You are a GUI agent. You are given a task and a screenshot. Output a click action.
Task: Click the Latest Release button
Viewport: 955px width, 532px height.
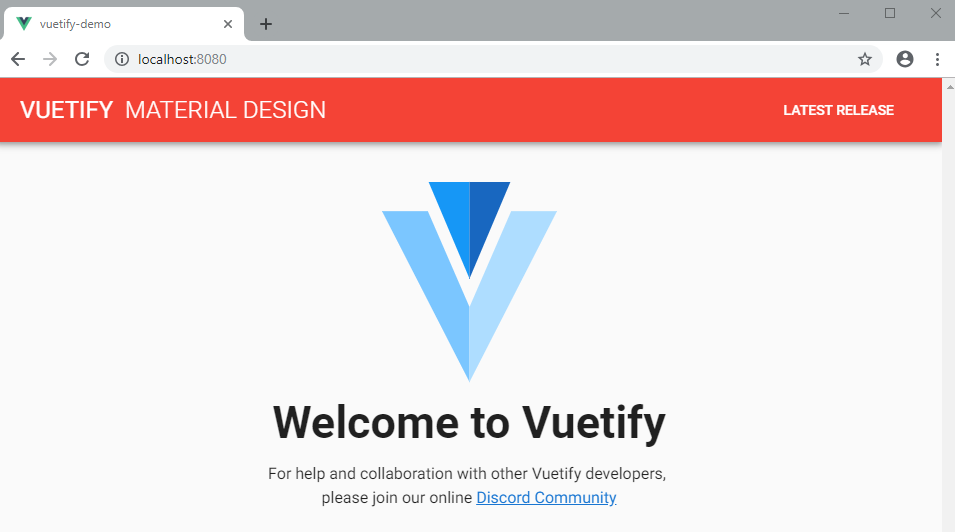coord(838,110)
